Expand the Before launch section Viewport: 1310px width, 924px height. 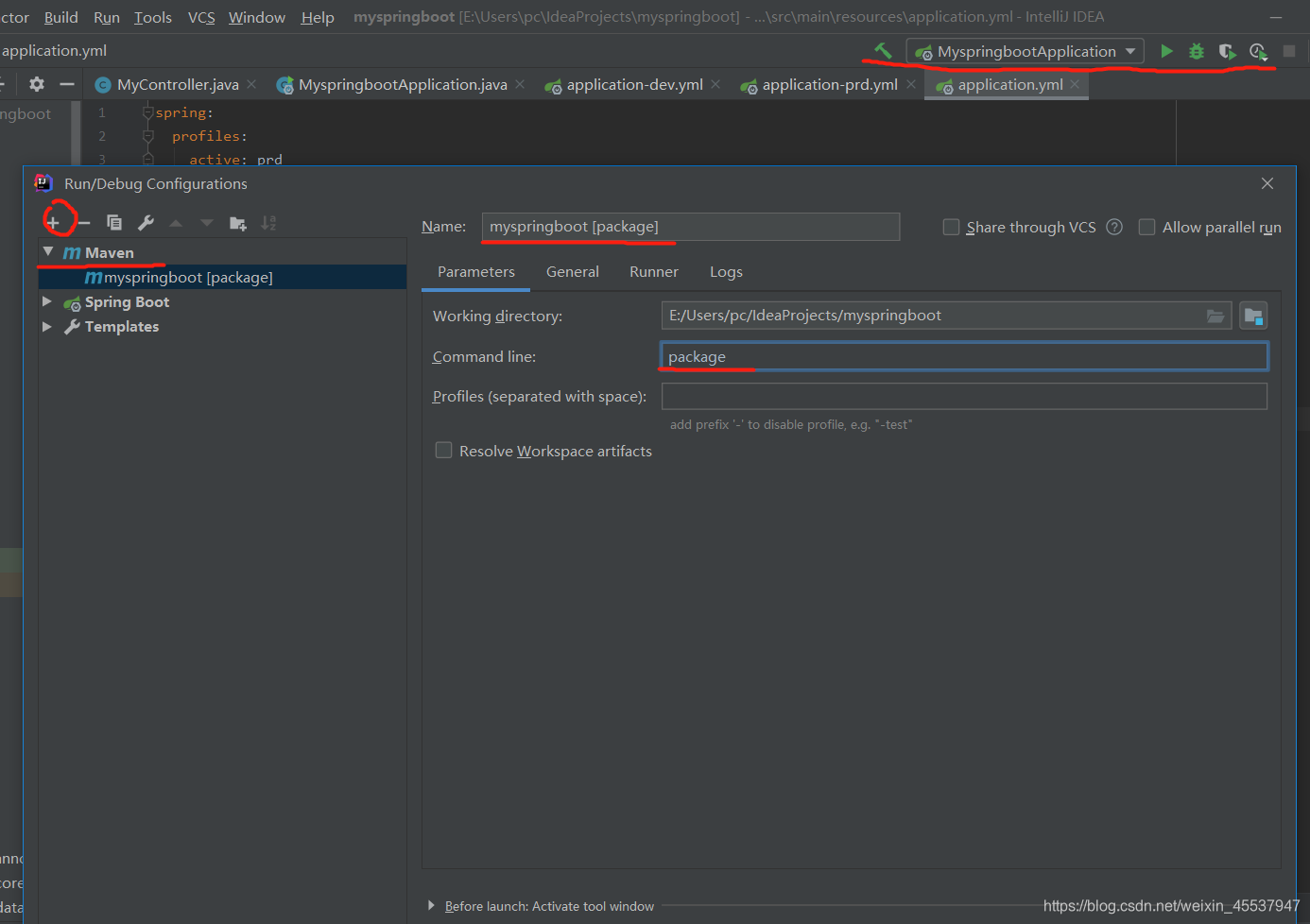pos(431,905)
